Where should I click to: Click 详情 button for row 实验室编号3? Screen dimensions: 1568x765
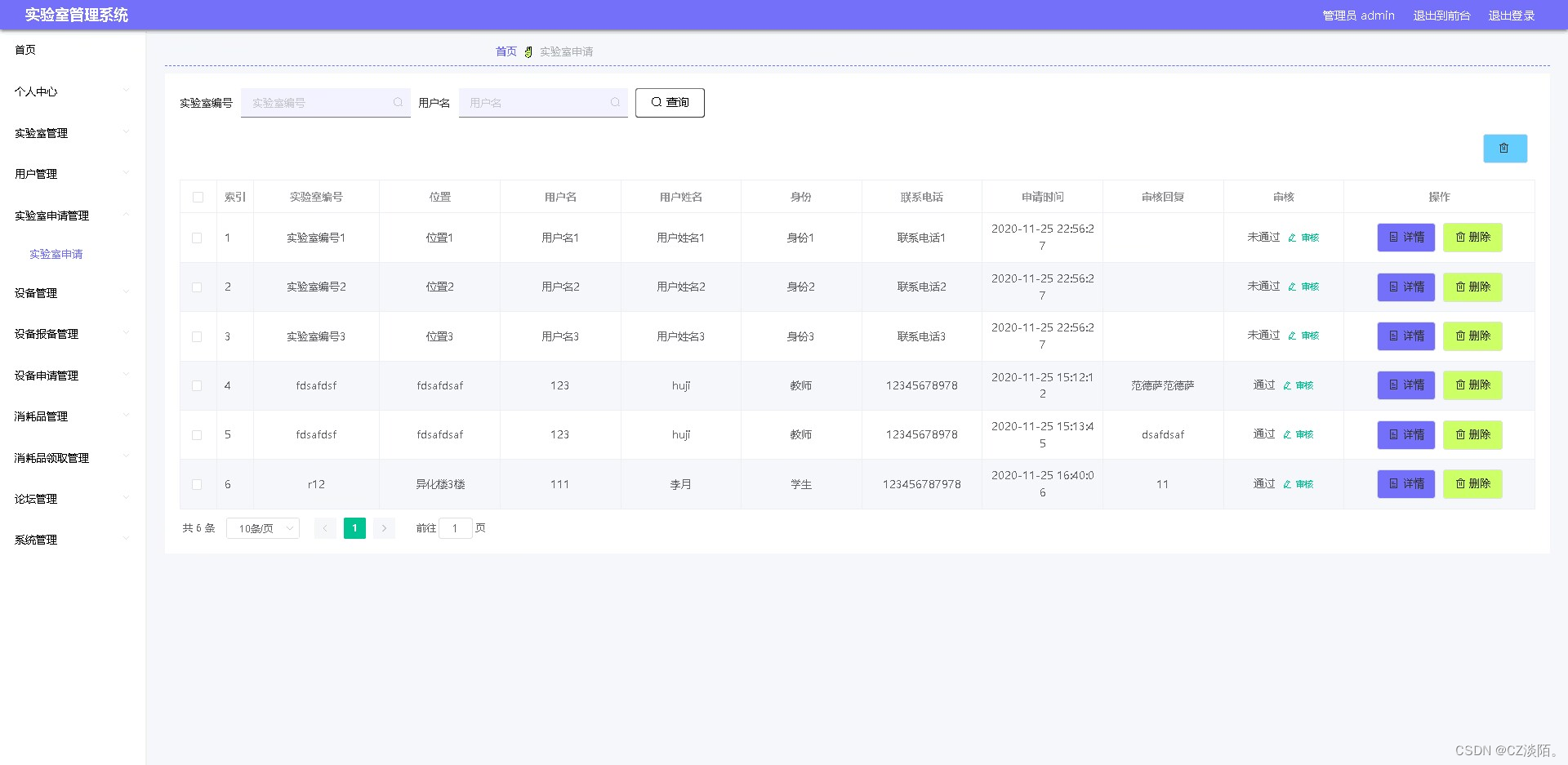tap(1405, 336)
